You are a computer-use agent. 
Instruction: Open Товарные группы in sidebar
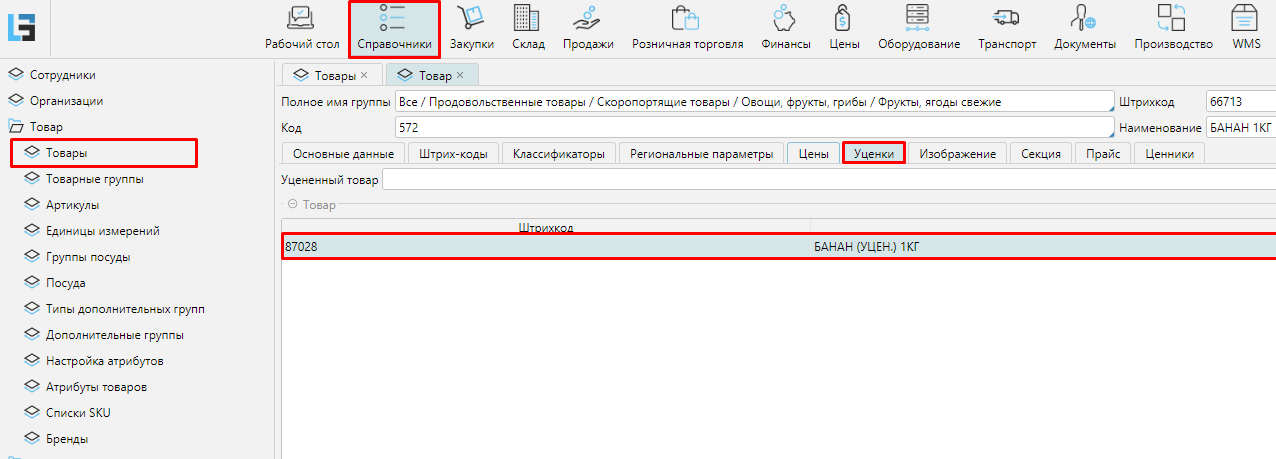(x=94, y=179)
